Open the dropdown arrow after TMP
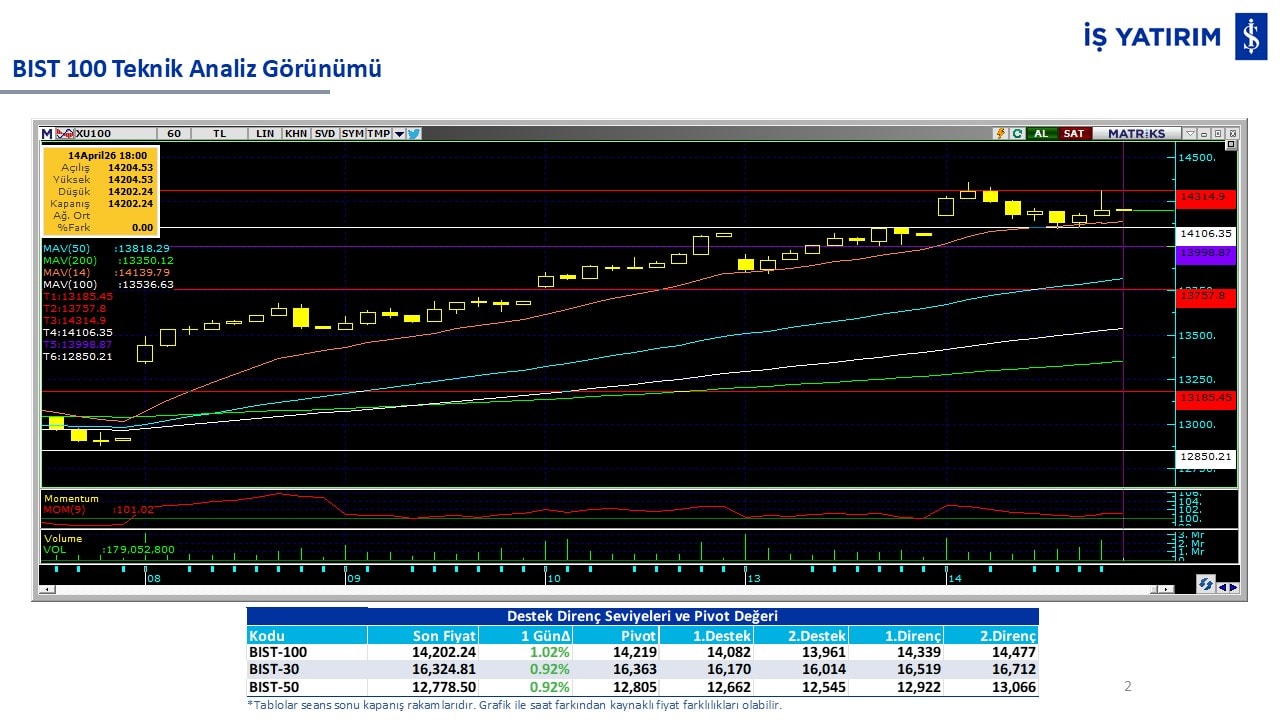This screenshot has height=720, width=1280. 399,133
